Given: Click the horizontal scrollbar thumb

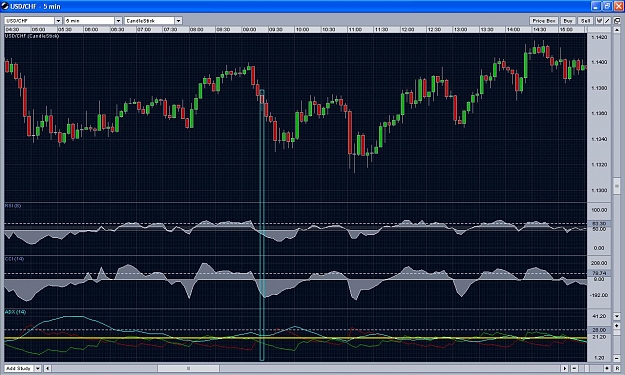Looking at the screenshot, I should tap(188, 368).
